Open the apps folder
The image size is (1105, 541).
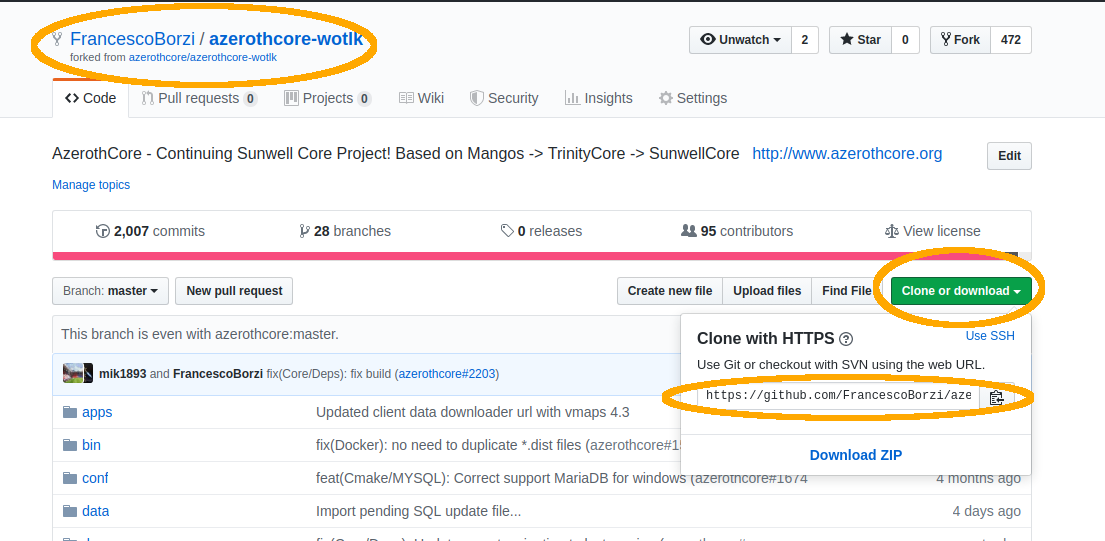point(97,412)
